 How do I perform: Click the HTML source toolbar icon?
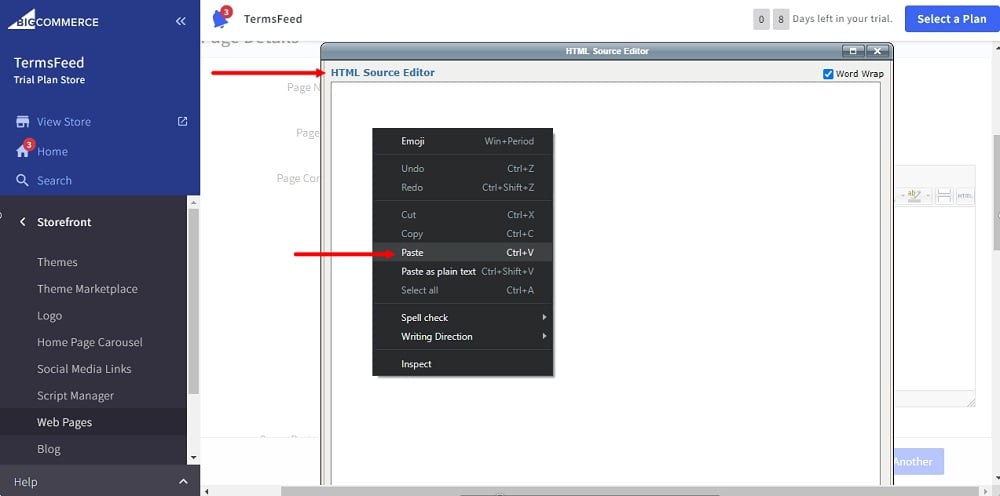[x=965, y=196]
